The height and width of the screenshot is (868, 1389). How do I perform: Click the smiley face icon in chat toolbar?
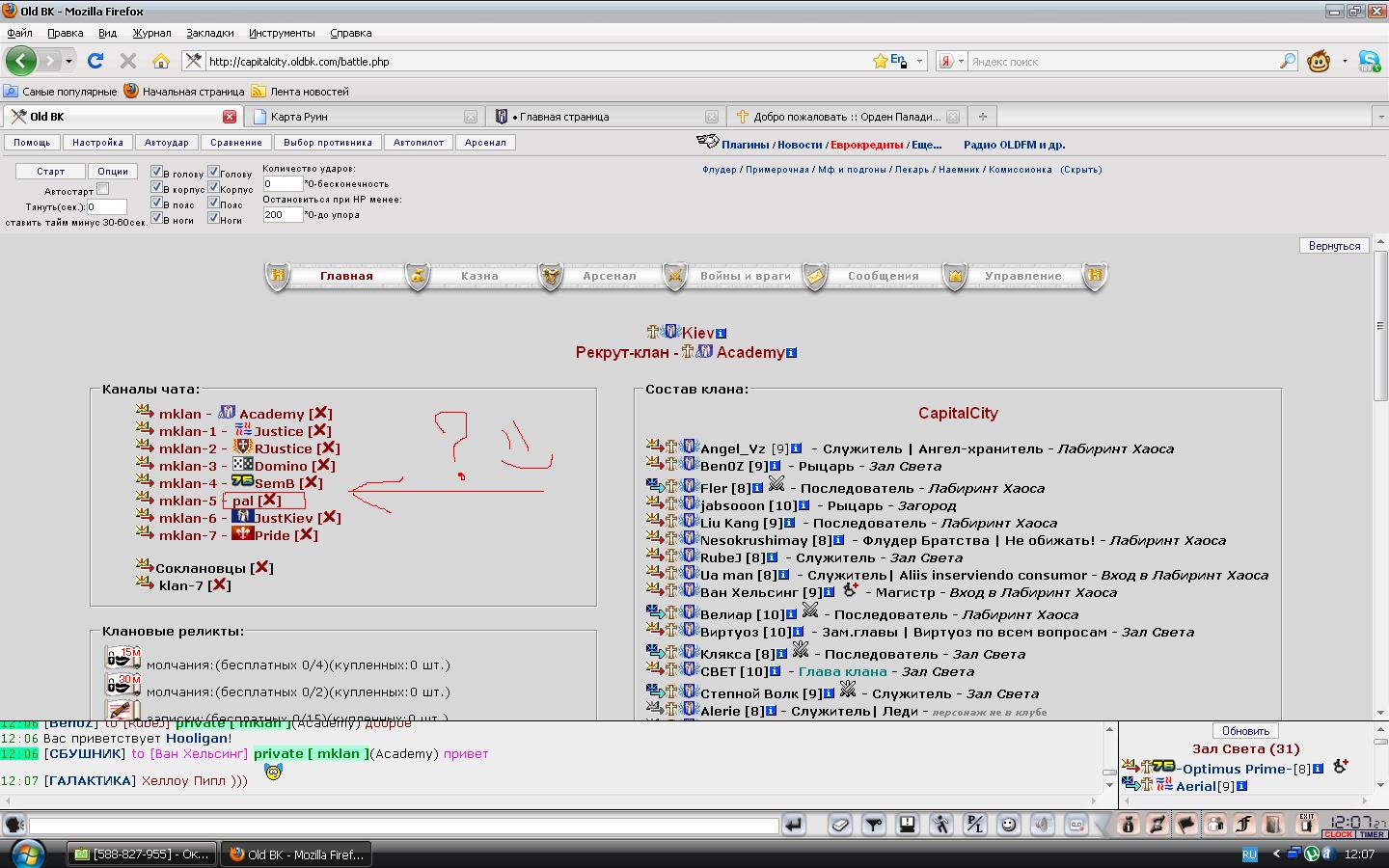(x=1007, y=825)
